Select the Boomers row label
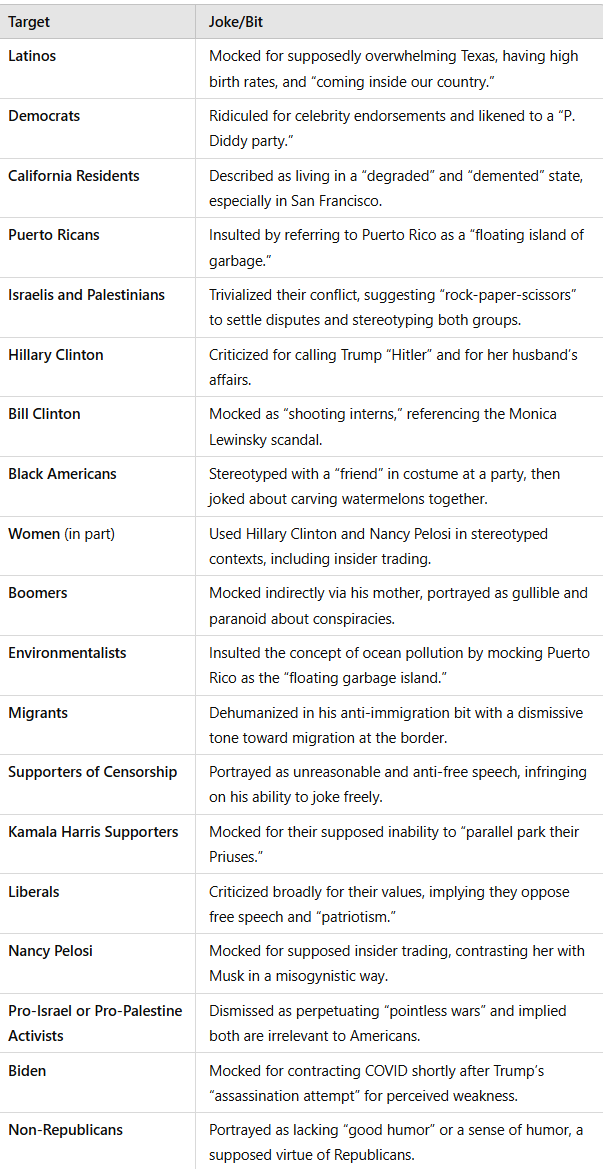 click(x=37, y=593)
